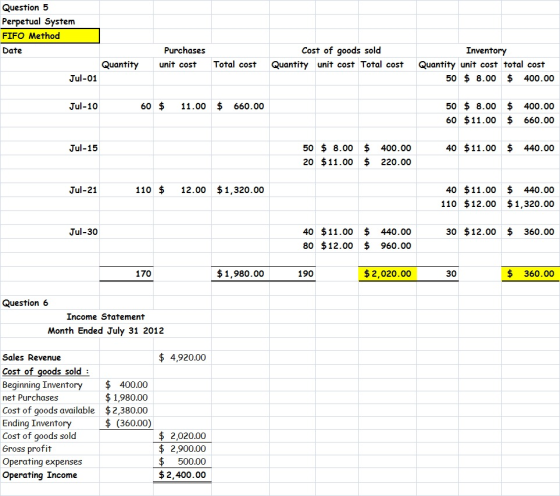The height and width of the screenshot is (496, 560).
Task: Click highlighted cost of goods sold total $2,020.00
Action: pos(387,274)
